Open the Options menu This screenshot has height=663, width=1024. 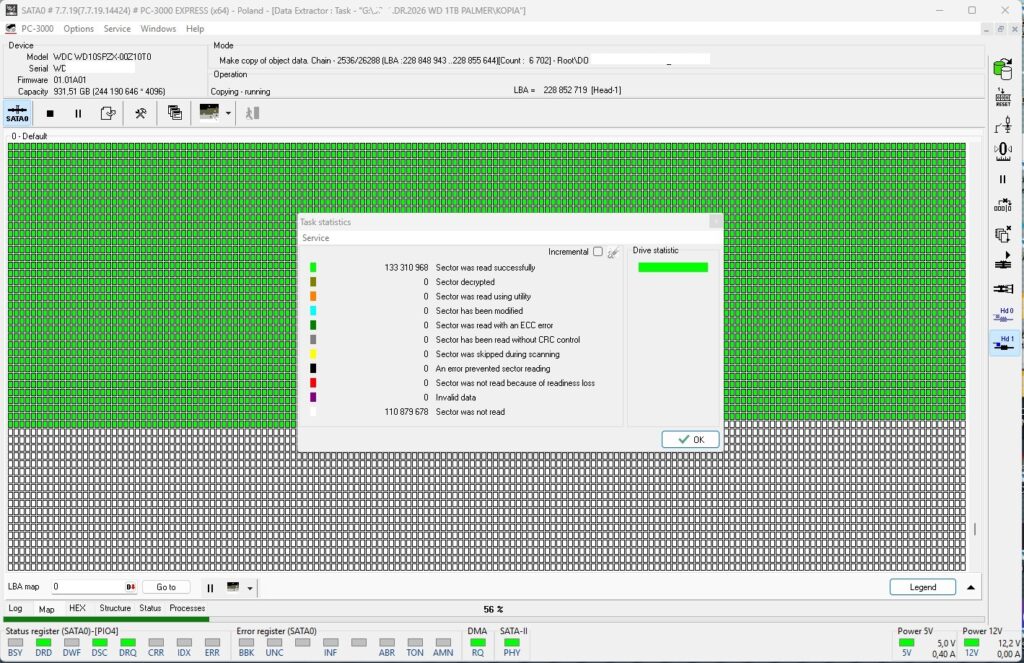78,29
